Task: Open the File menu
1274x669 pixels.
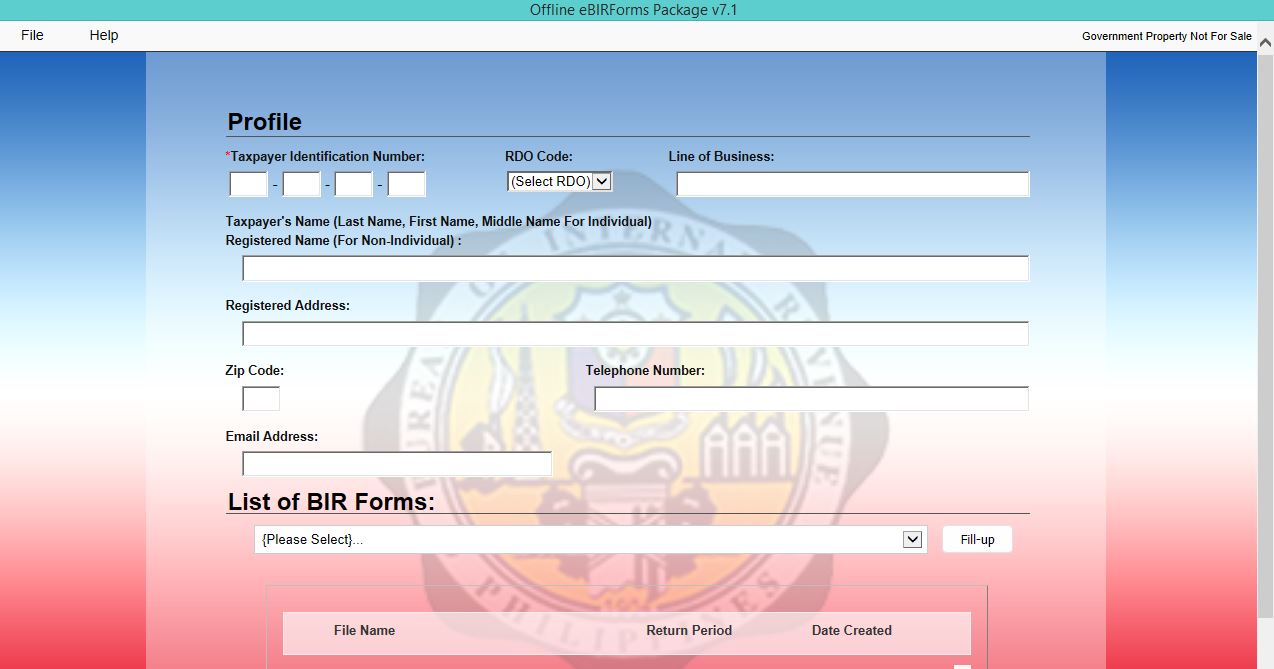Action: point(31,35)
